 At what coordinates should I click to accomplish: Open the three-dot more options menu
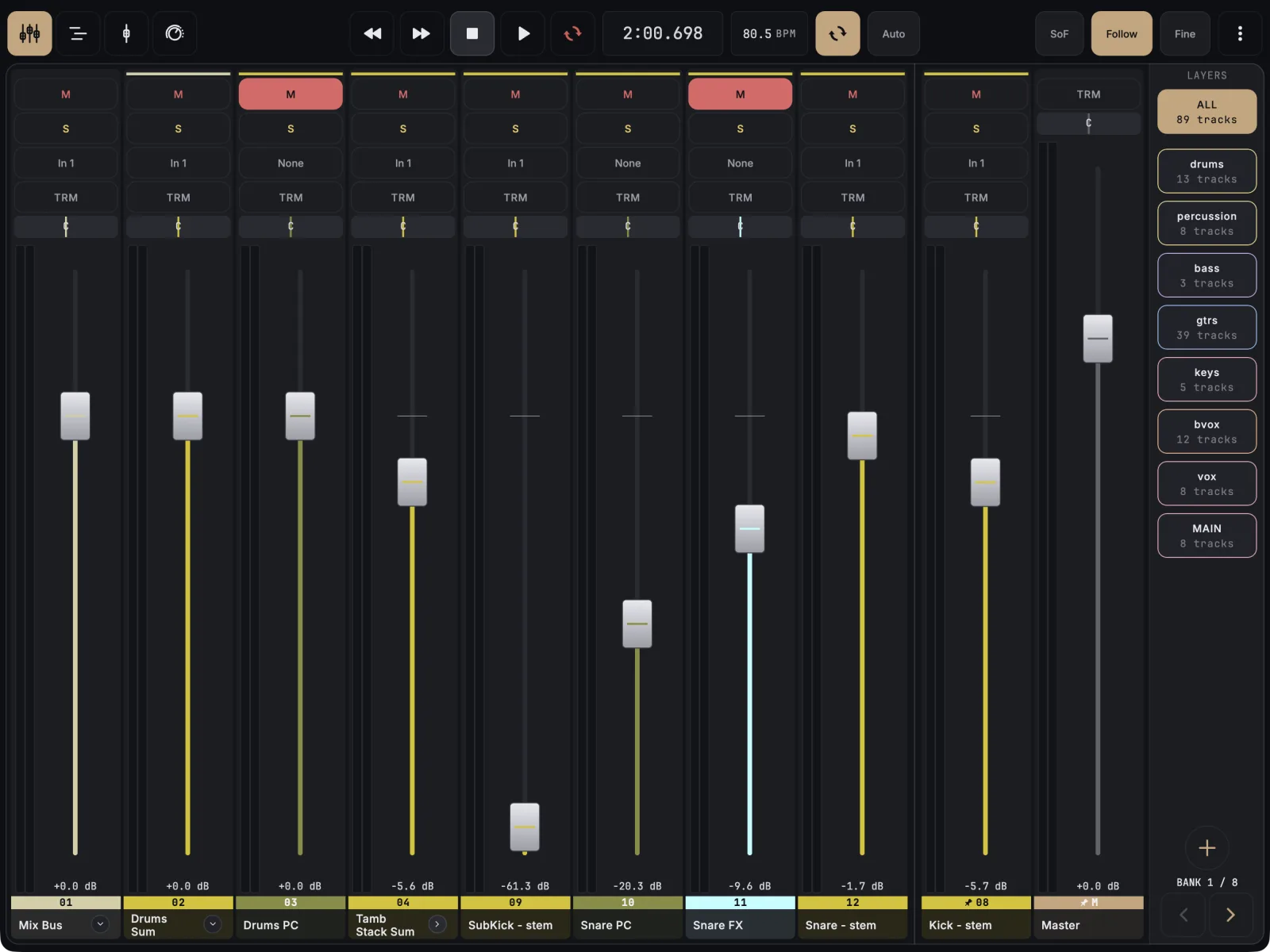coord(1240,33)
